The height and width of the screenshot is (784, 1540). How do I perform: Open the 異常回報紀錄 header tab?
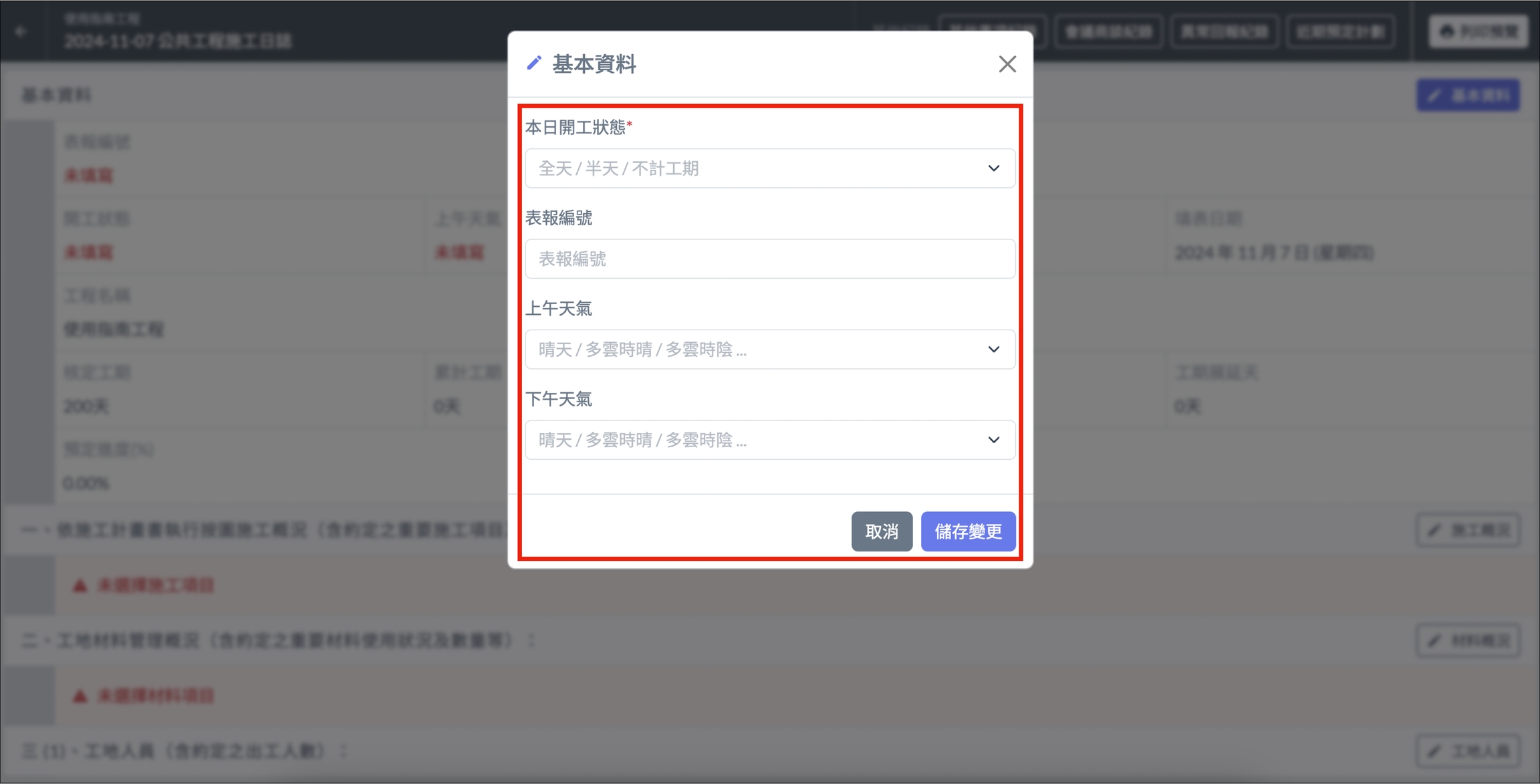click(1225, 31)
